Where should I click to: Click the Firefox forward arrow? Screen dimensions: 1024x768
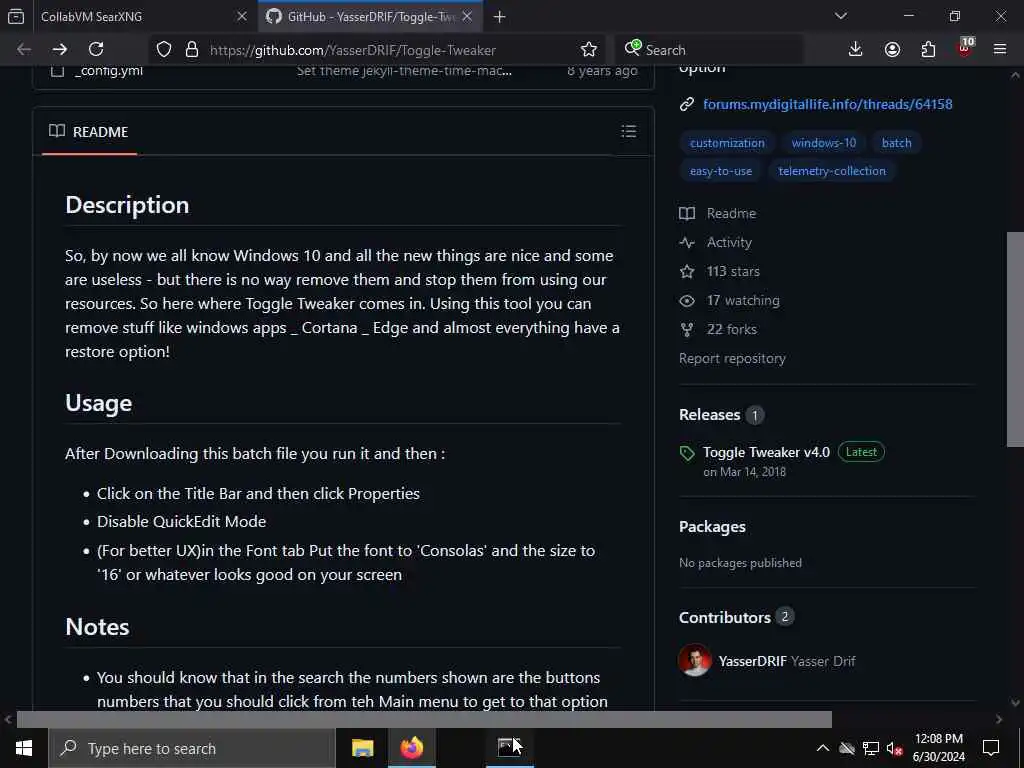click(x=59, y=50)
